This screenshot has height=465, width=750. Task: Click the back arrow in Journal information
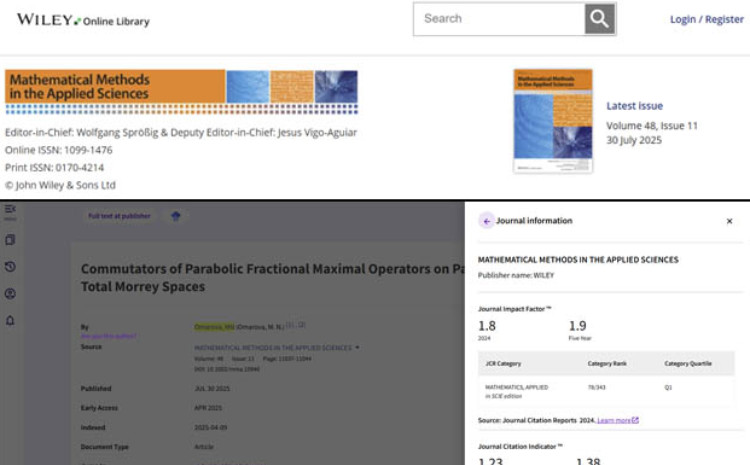click(x=487, y=221)
